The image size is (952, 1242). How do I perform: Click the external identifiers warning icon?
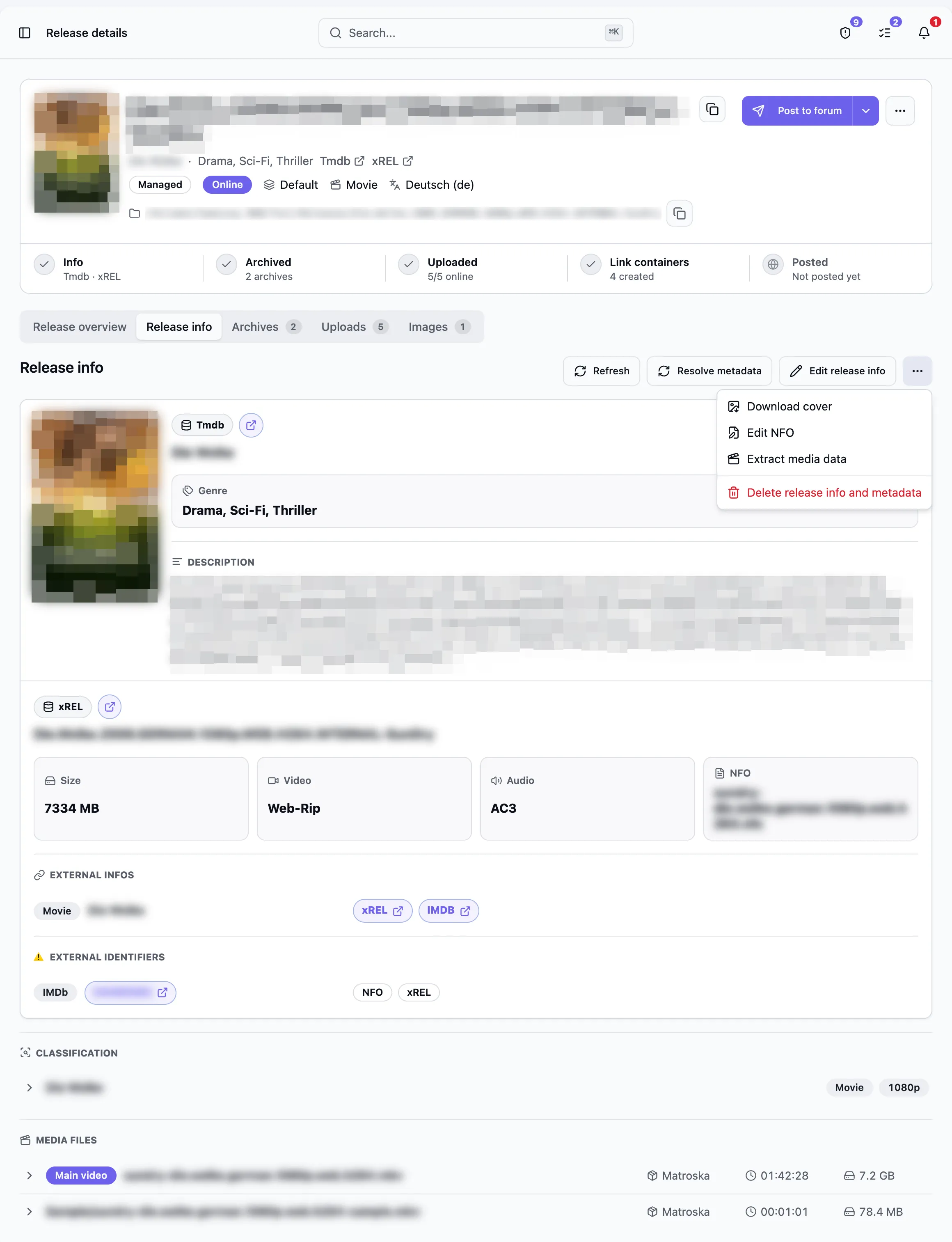(x=39, y=957)
